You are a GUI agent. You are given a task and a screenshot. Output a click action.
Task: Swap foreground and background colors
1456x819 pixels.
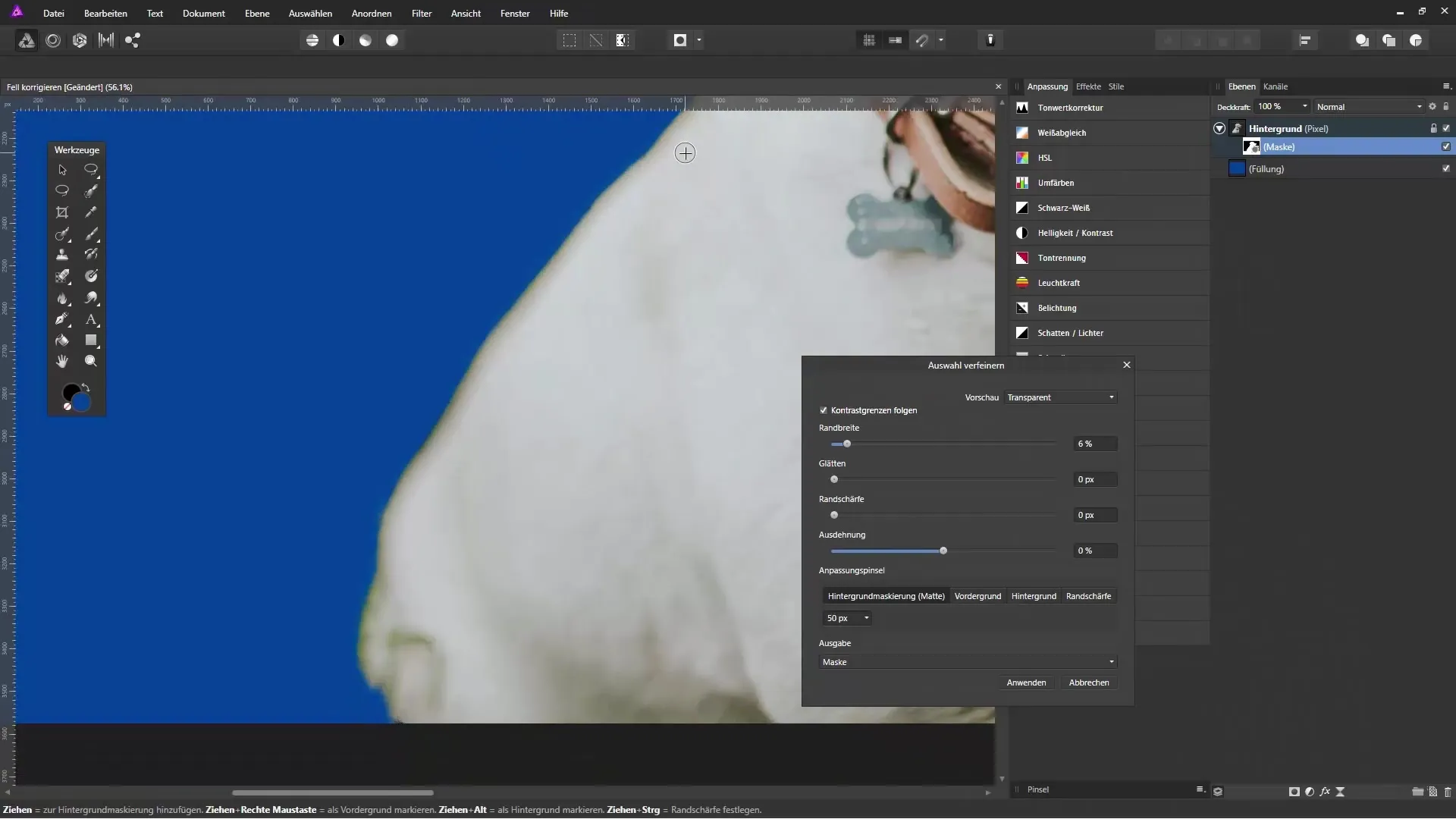click(x=86, y=388)
